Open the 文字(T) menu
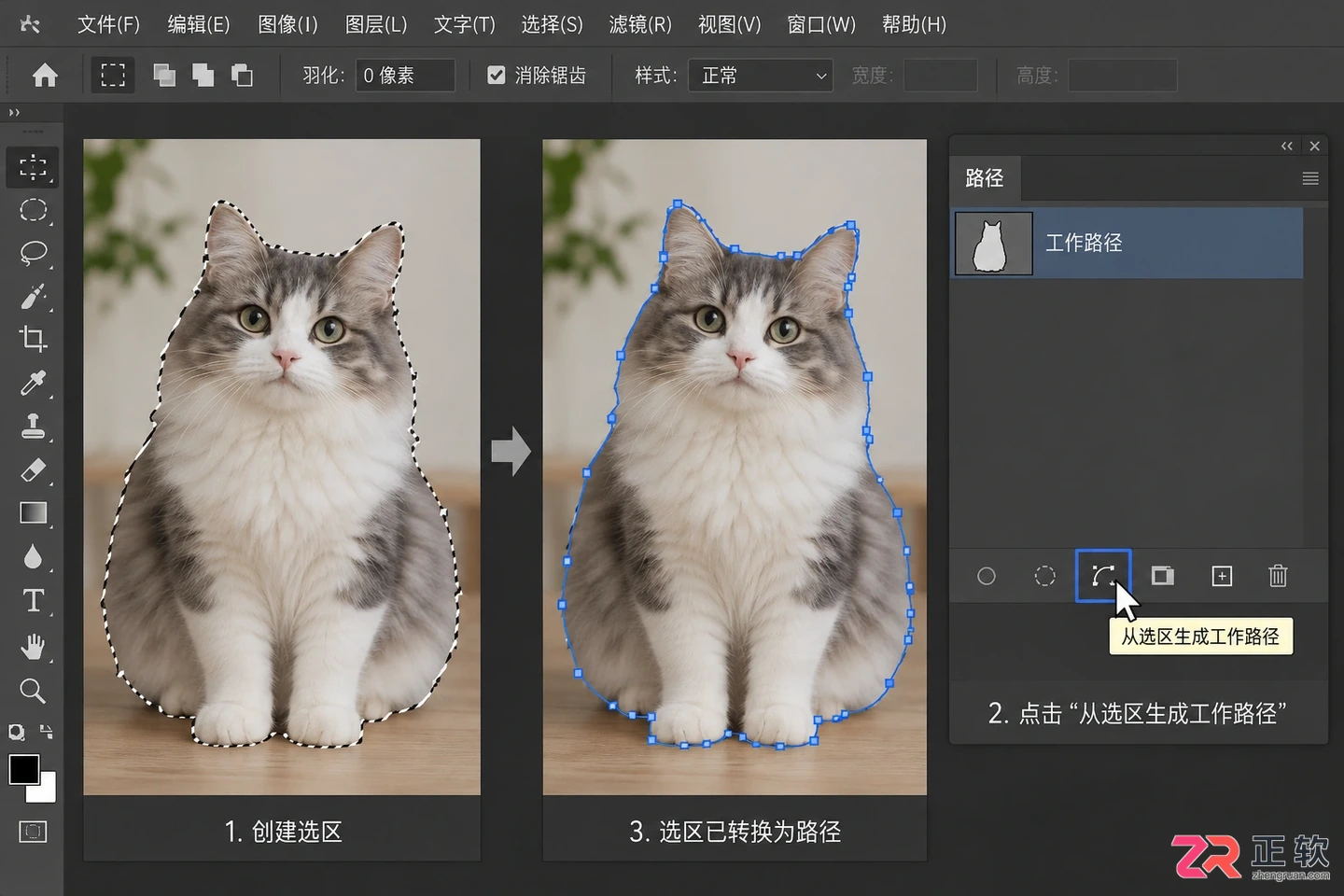The width and height of the screenshot is (1344, 896). point(465,24)
